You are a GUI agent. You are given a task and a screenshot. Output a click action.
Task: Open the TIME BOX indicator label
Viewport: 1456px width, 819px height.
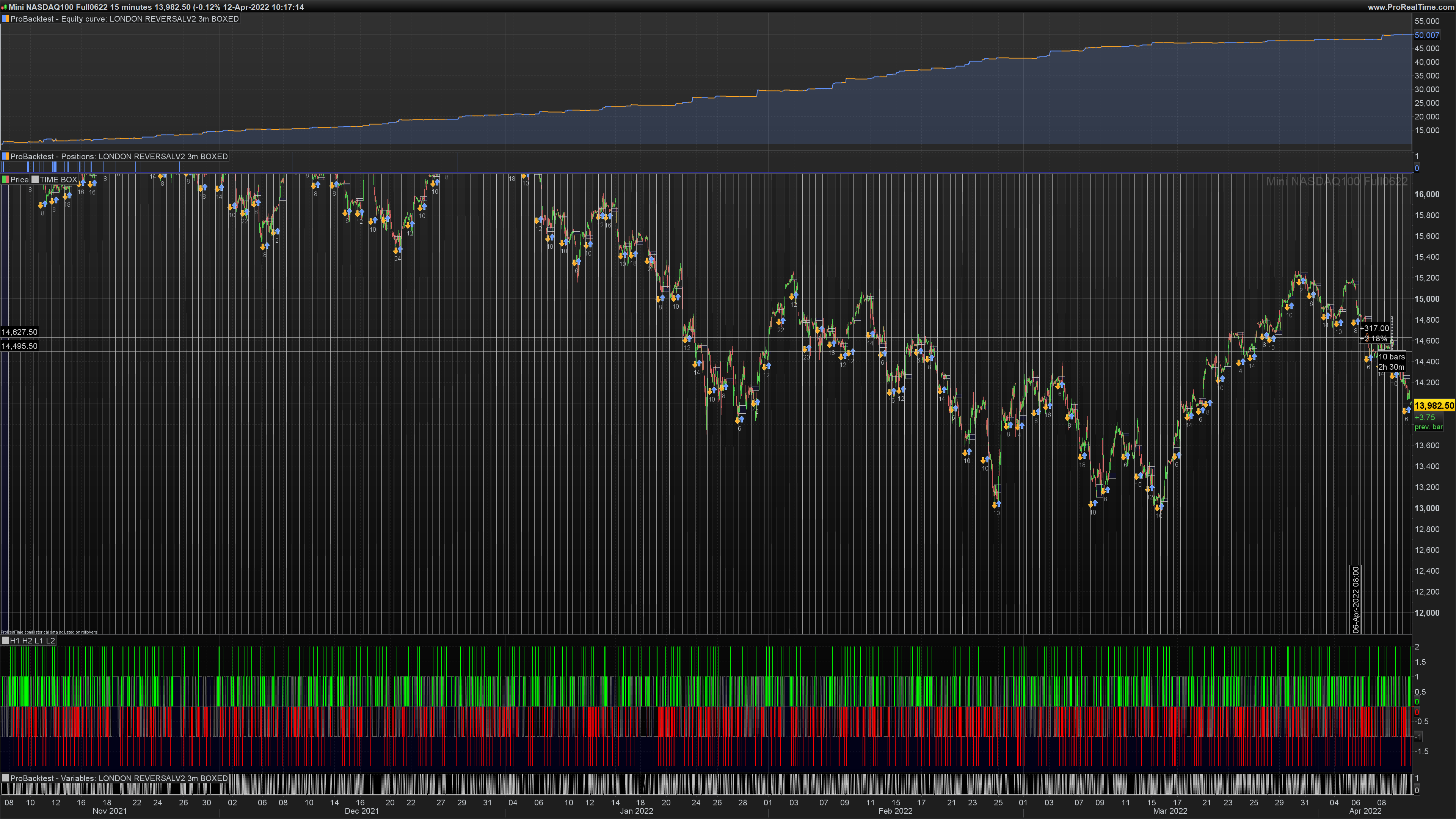click(x=58, y=180)
